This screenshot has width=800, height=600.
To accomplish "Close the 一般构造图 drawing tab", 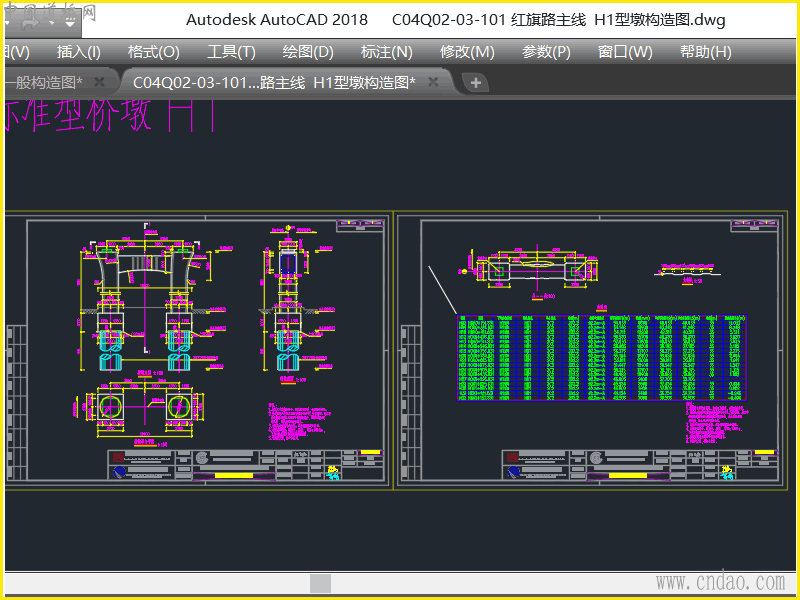I will tap(99, 82).
